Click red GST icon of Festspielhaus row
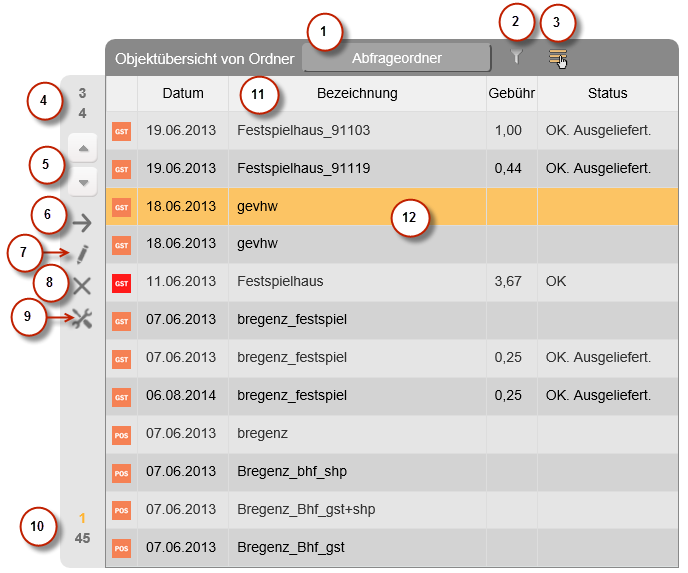This screenshot has height=573, width=688. tap(122, 283)
